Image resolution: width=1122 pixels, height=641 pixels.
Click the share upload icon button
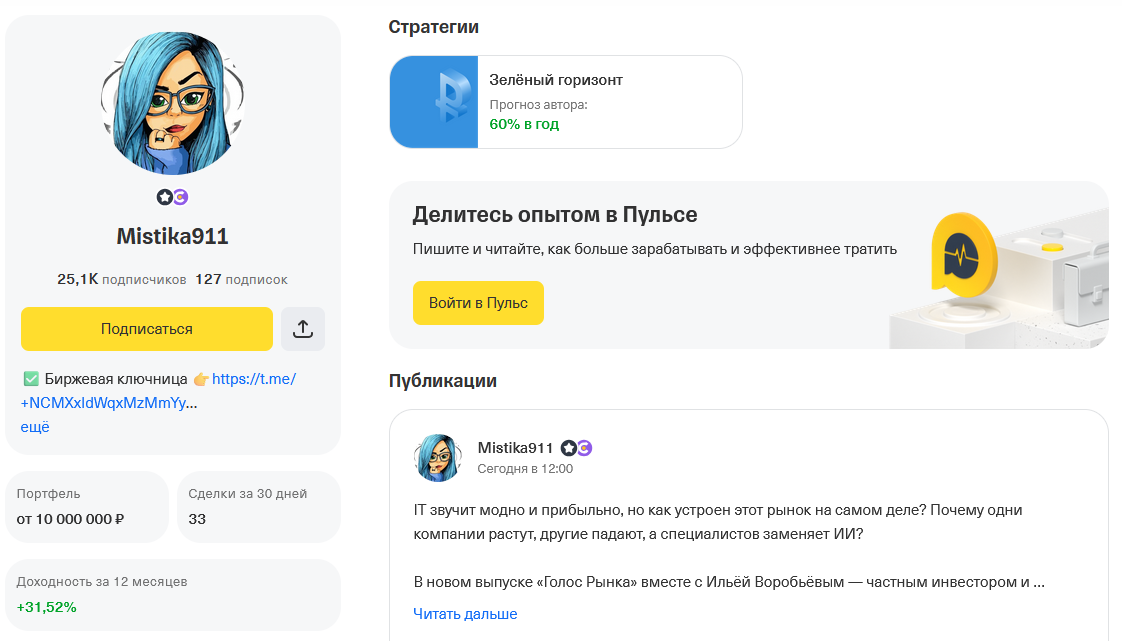pos(303,329)
